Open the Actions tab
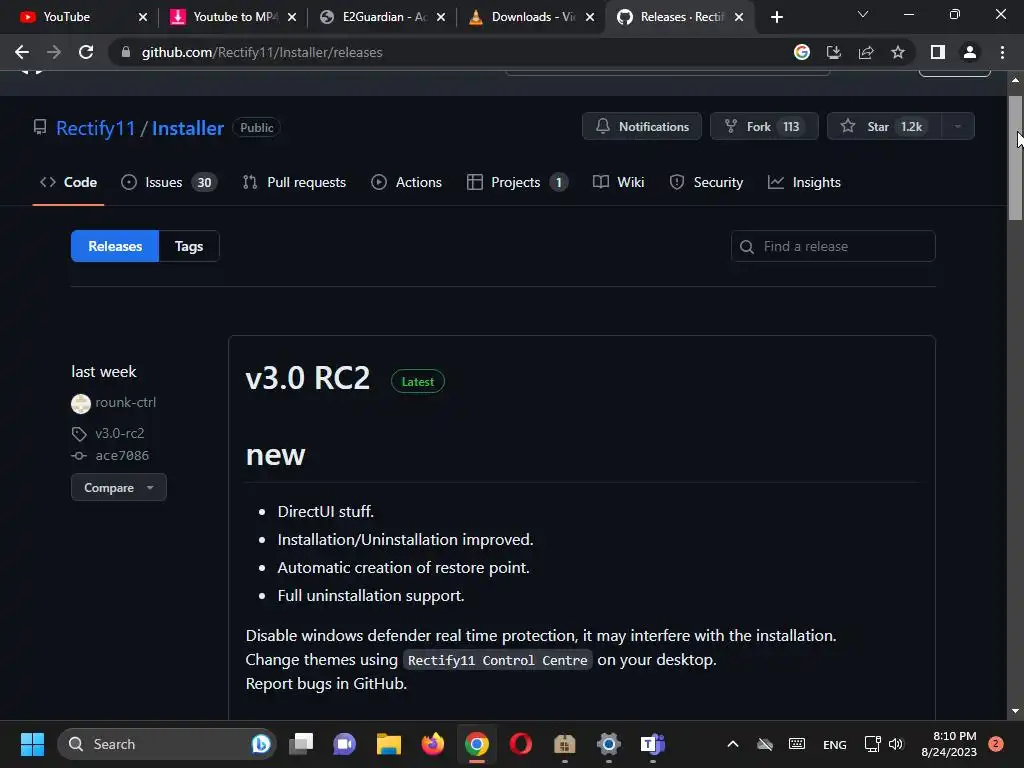1024x768 pixels. [x=406, y=182]
